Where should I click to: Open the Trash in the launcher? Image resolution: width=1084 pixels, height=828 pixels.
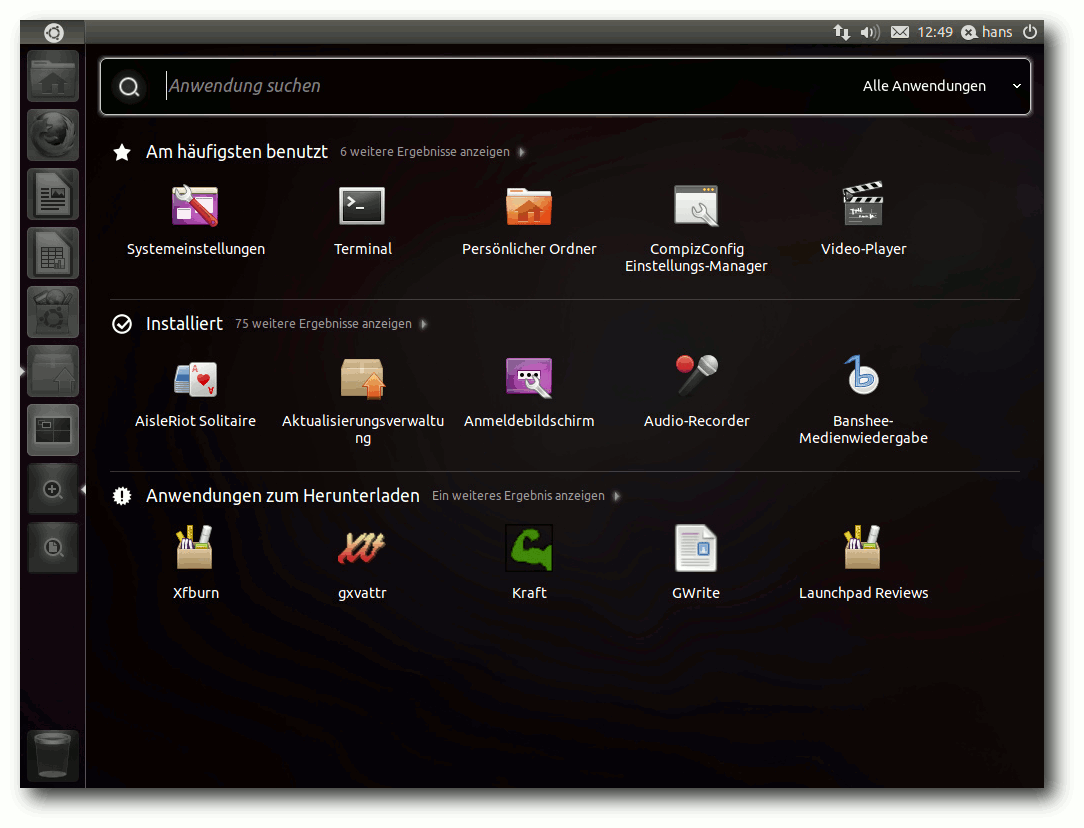click(x=53, y=755)
